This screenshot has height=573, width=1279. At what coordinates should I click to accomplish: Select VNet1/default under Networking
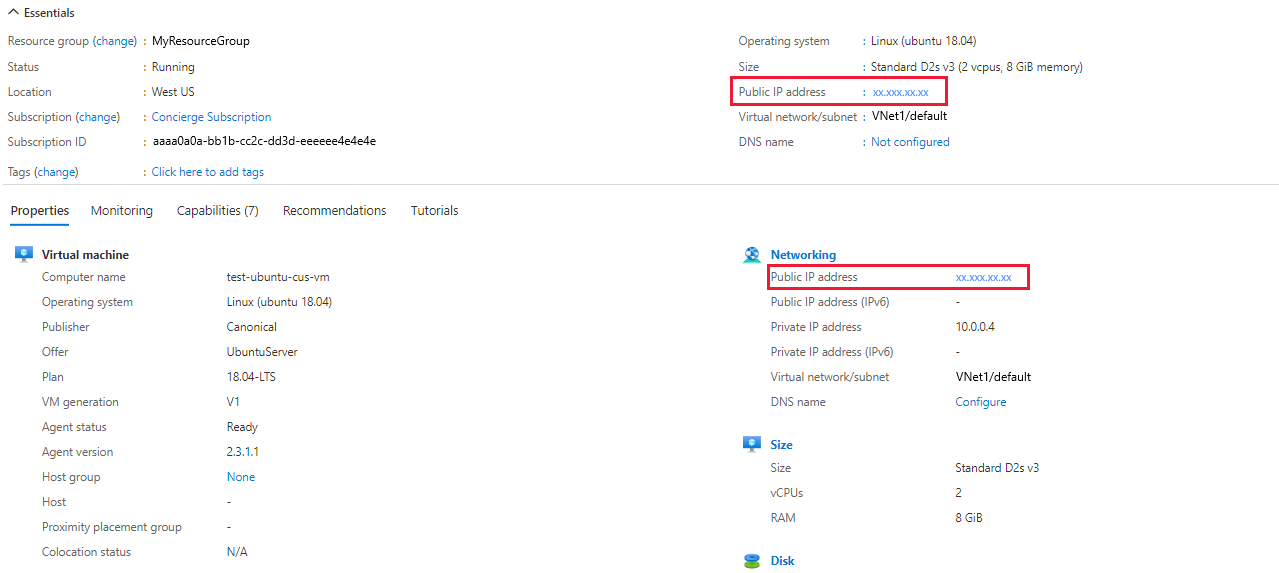(993, 377)
